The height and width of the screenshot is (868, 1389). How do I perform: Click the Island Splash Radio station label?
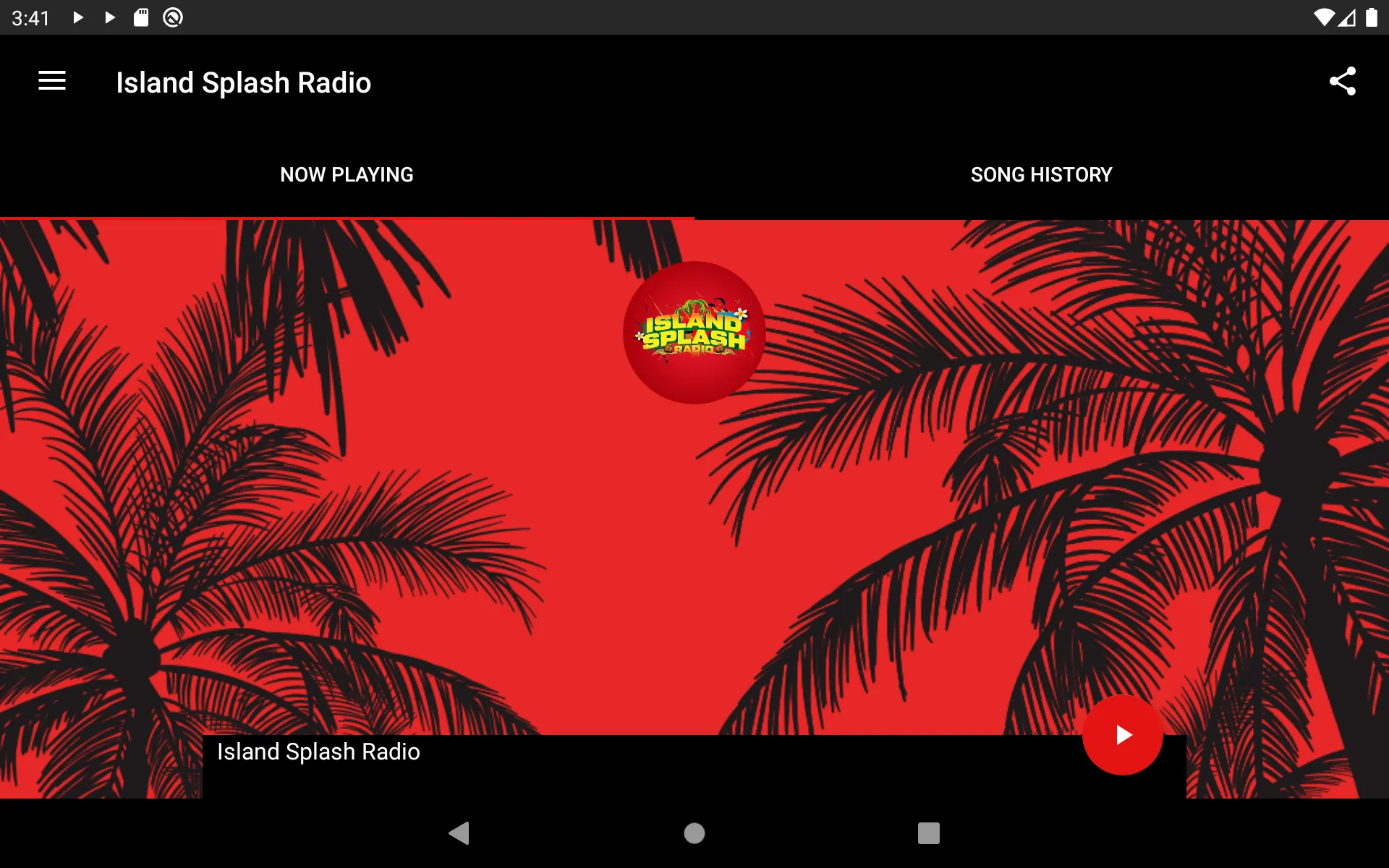(318, 751)
